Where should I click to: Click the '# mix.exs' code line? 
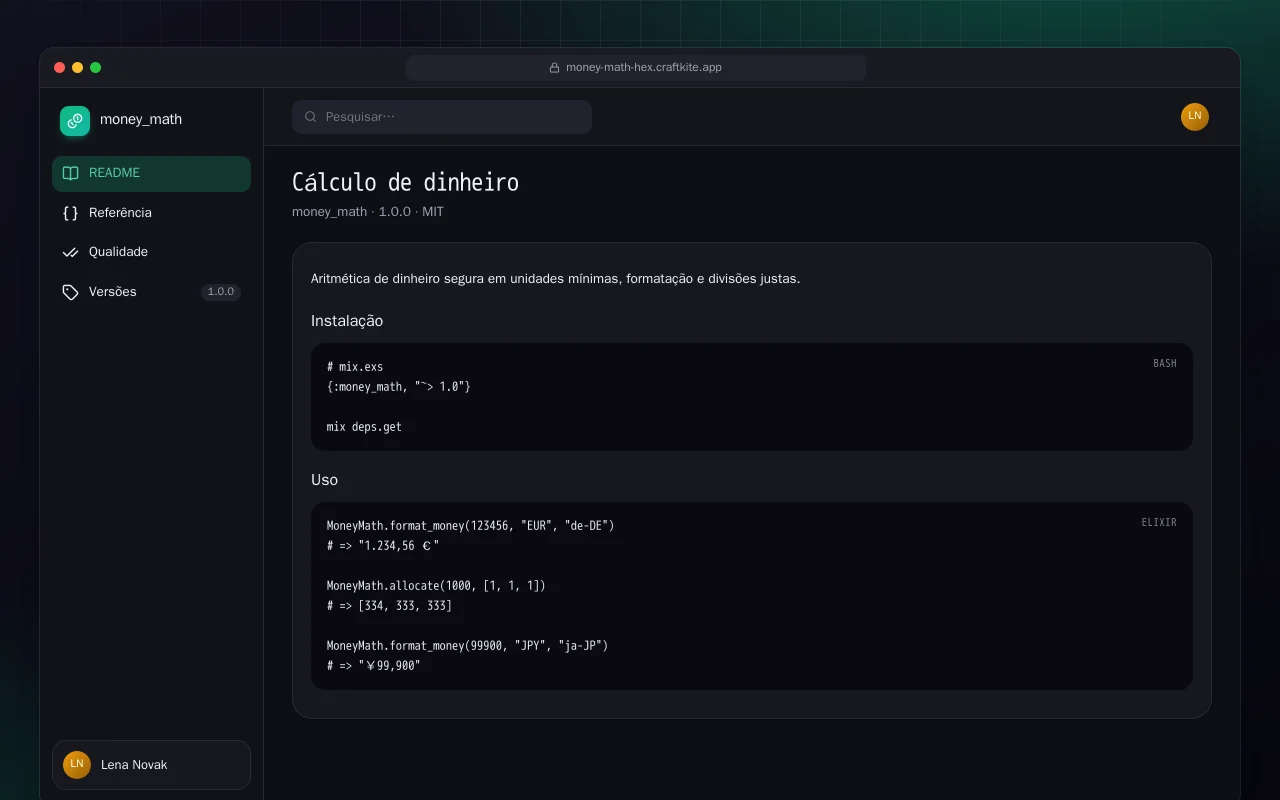tap(355, 367)
